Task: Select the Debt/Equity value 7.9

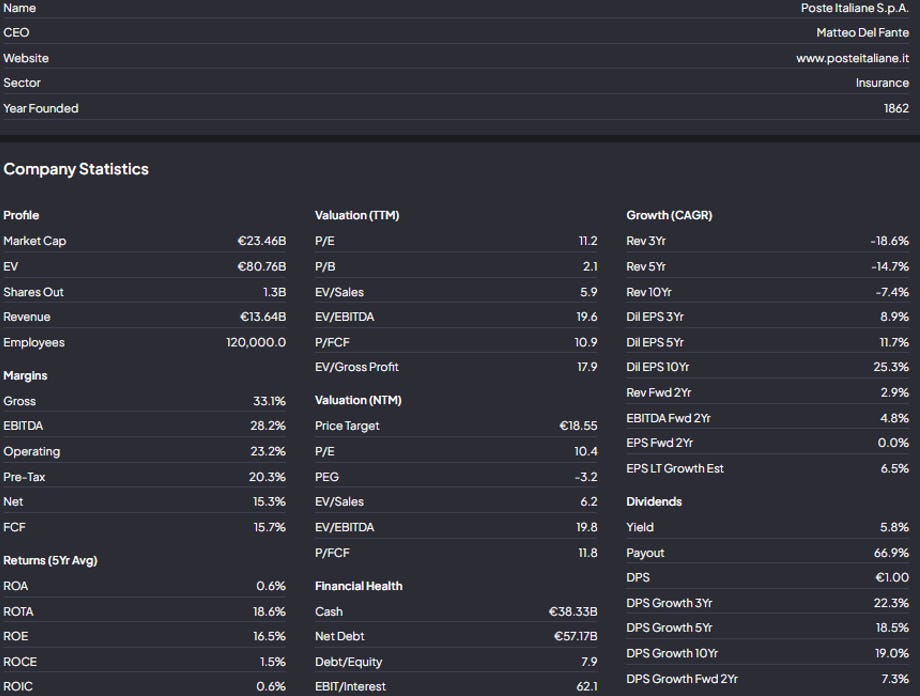Action: tap(590, 661)
